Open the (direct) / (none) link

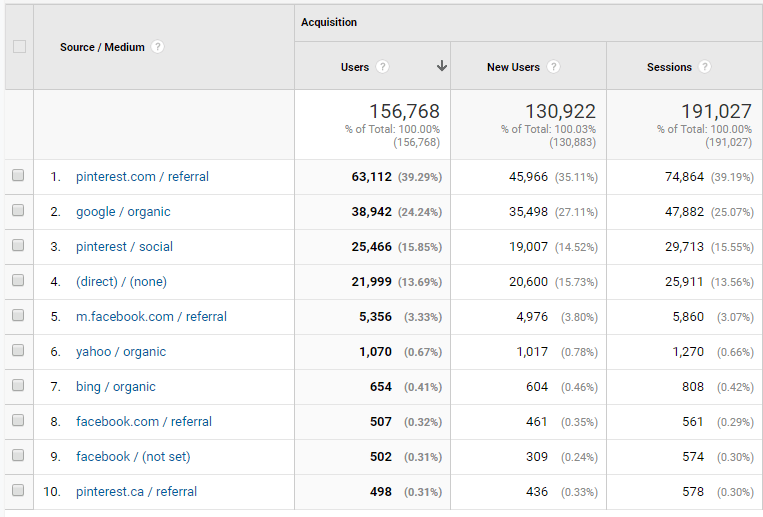[x=121, y=282]
